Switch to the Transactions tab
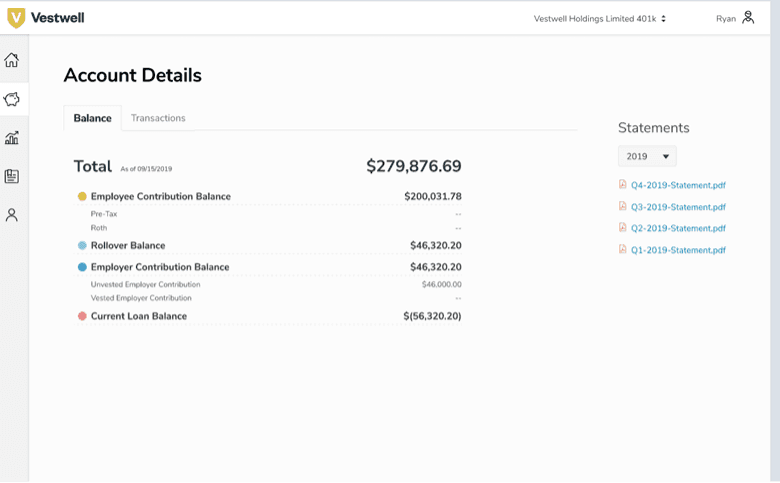 158,118
